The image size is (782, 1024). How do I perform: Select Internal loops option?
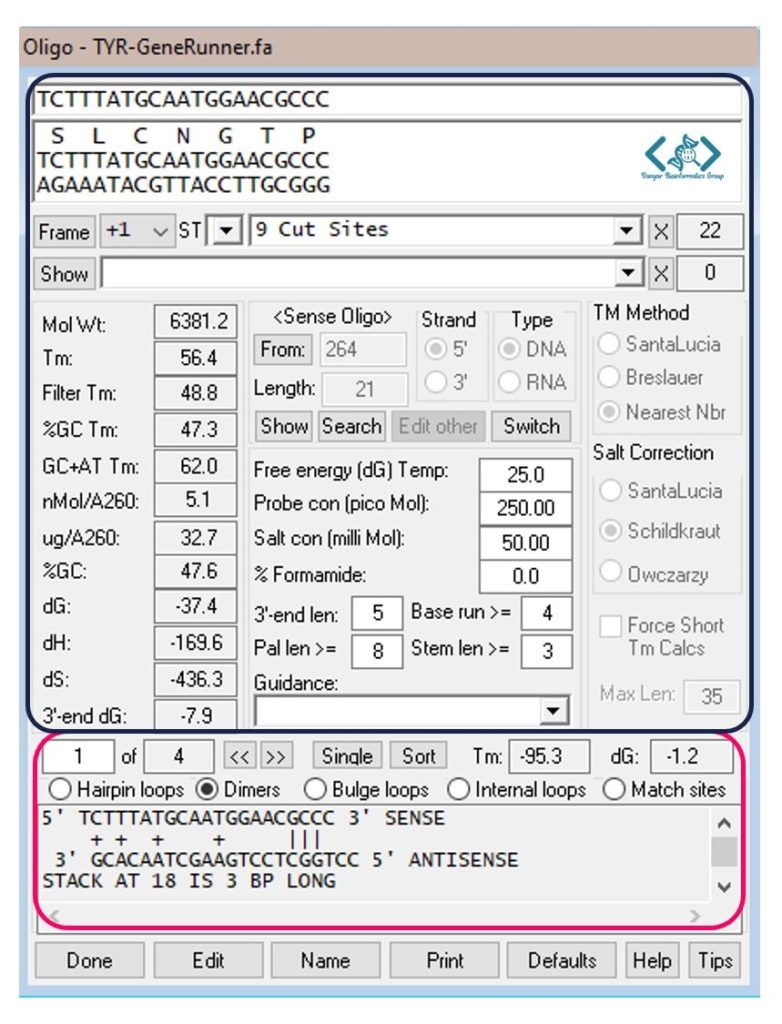tap(458, 789)
